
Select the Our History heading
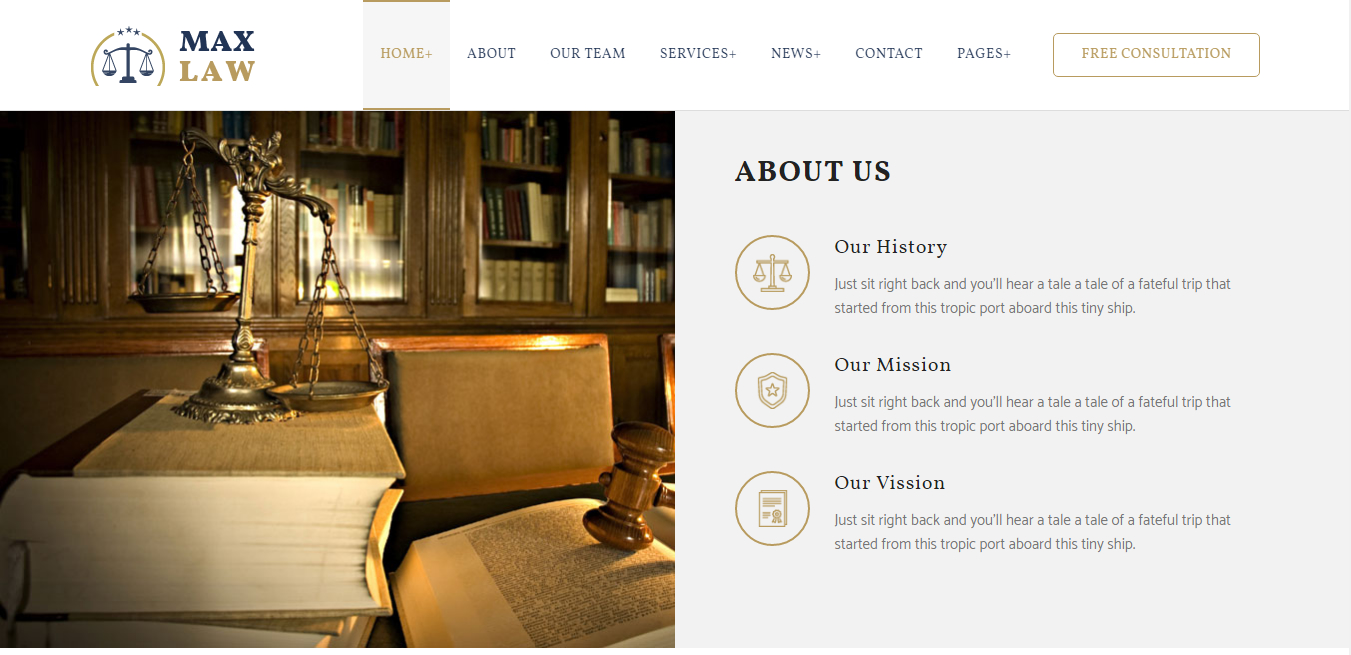891,247
